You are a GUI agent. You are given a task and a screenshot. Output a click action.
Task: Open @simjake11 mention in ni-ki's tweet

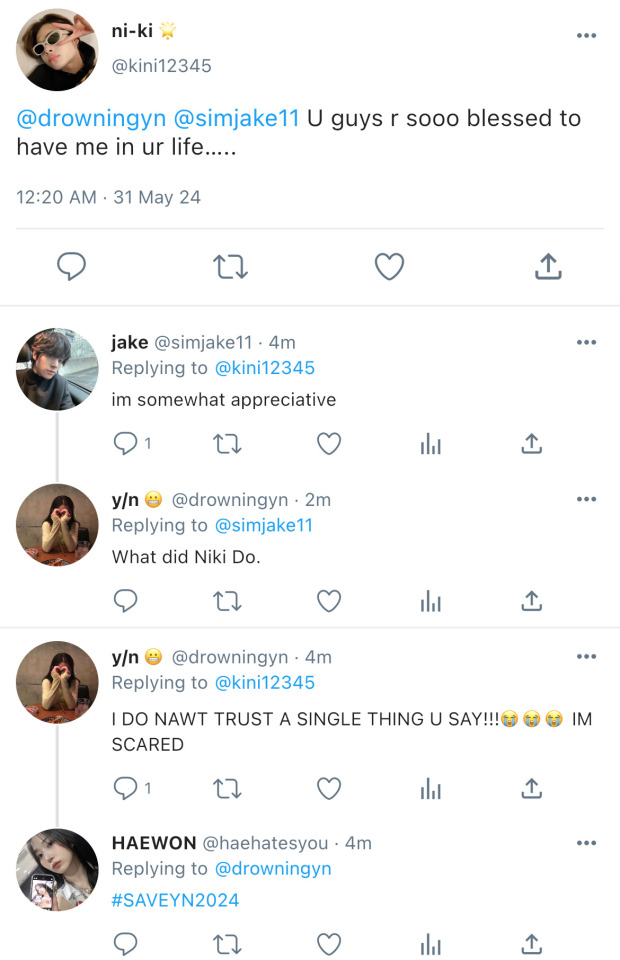(237, 118)
